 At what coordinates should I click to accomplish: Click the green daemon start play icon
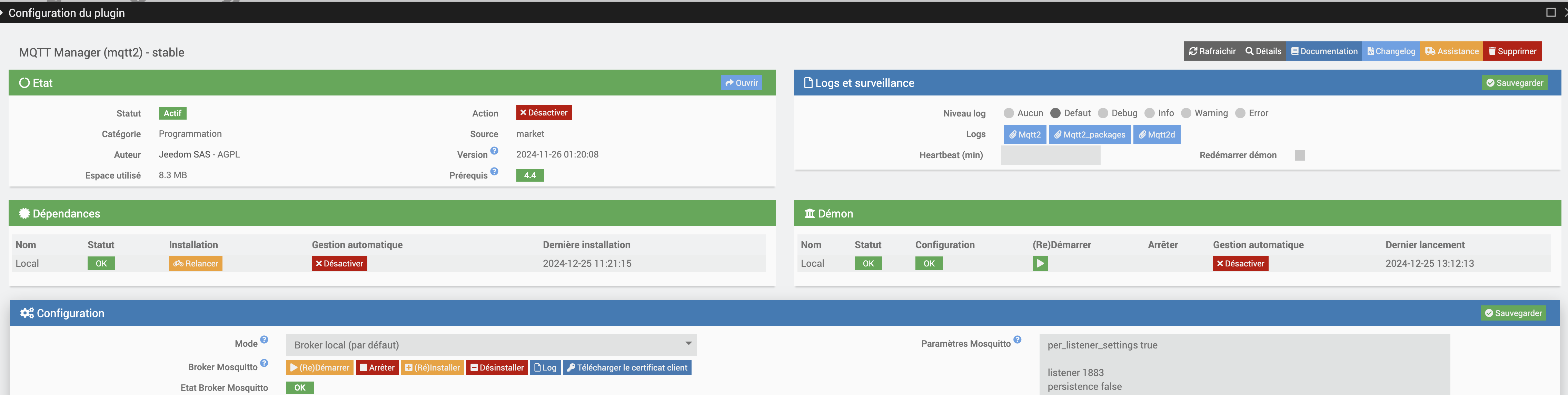pos(1040,264)
